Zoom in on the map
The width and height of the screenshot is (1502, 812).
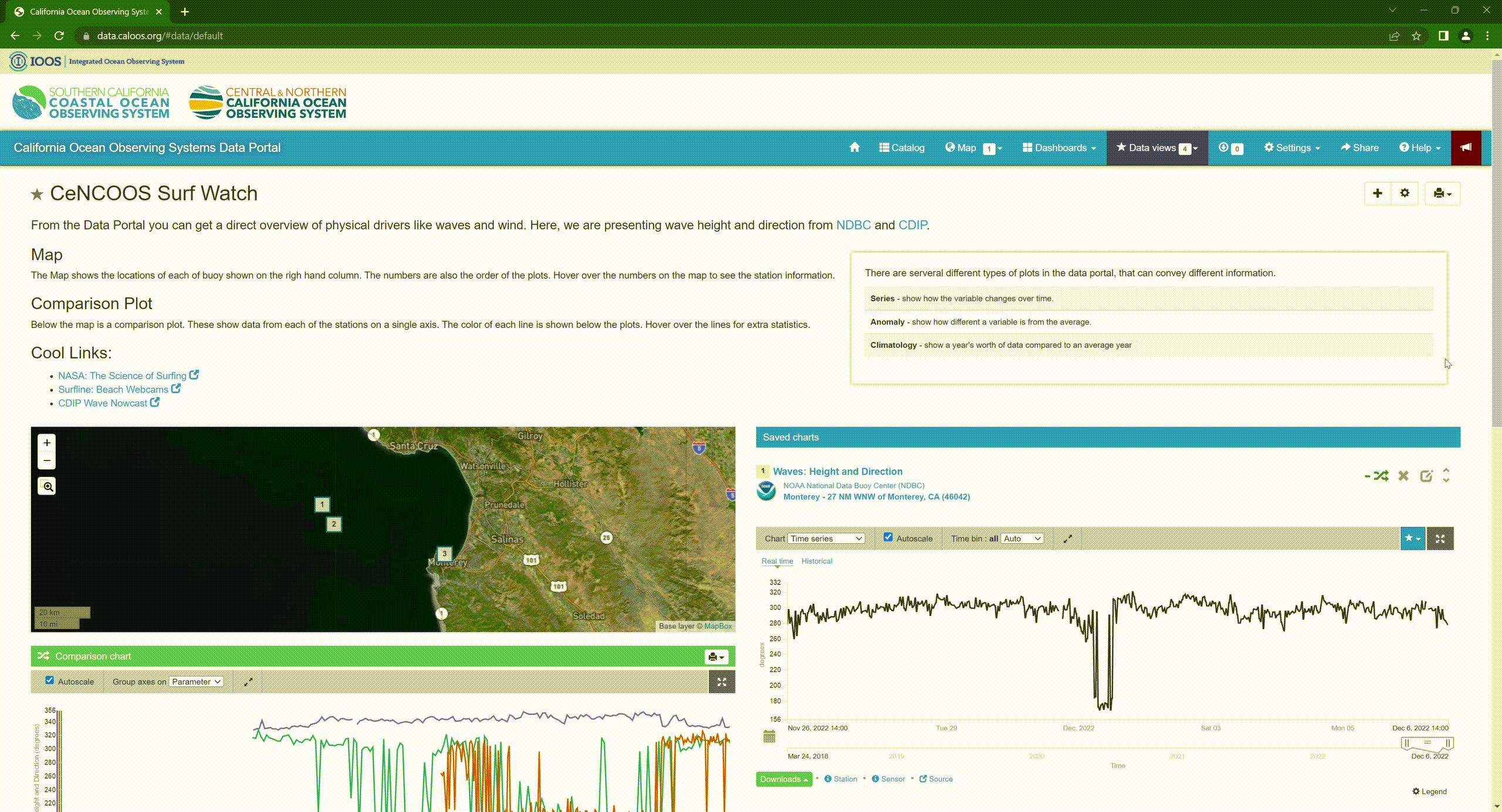point(47,443)
